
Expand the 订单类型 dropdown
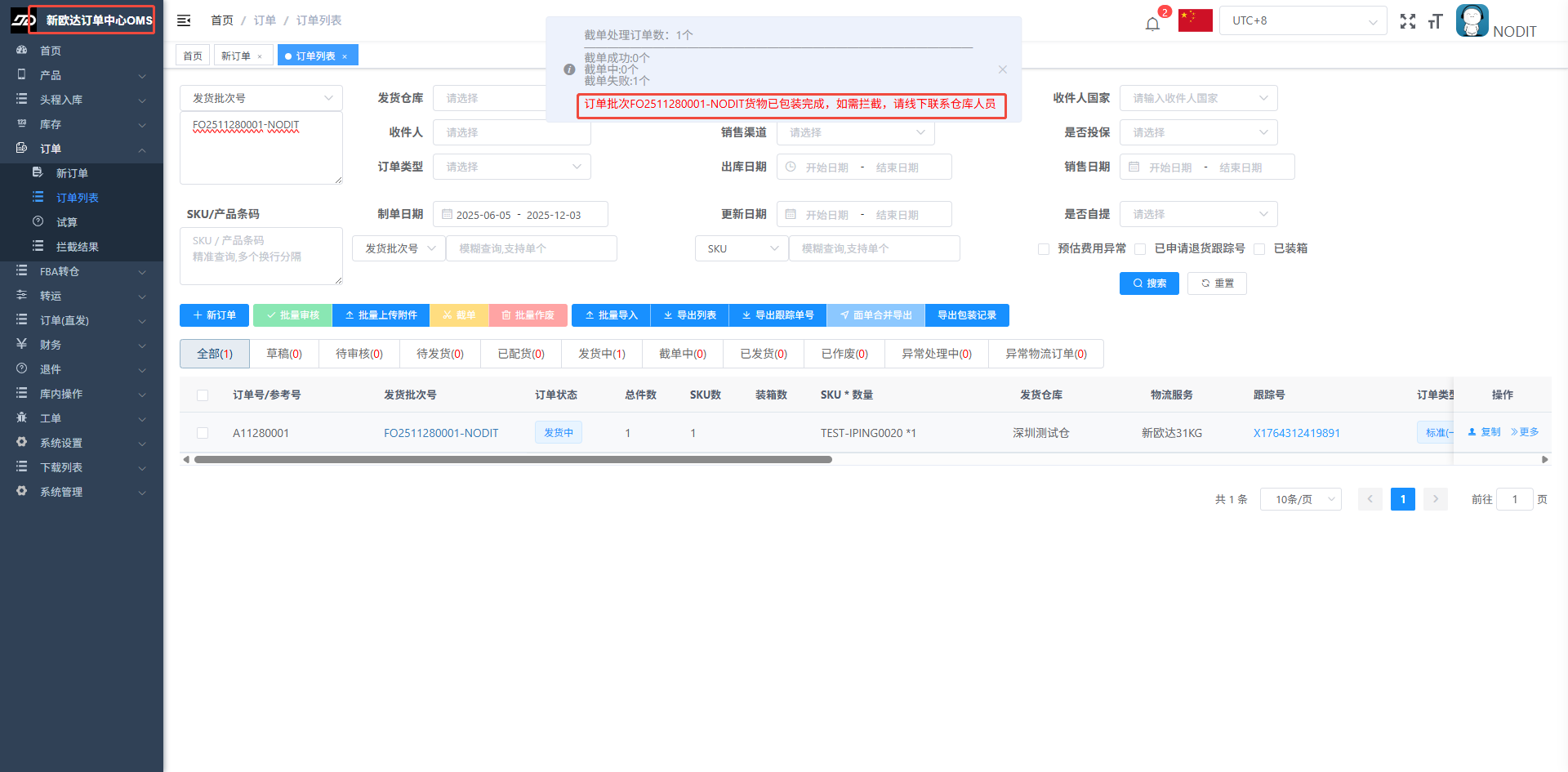click(x=511, y=167)
